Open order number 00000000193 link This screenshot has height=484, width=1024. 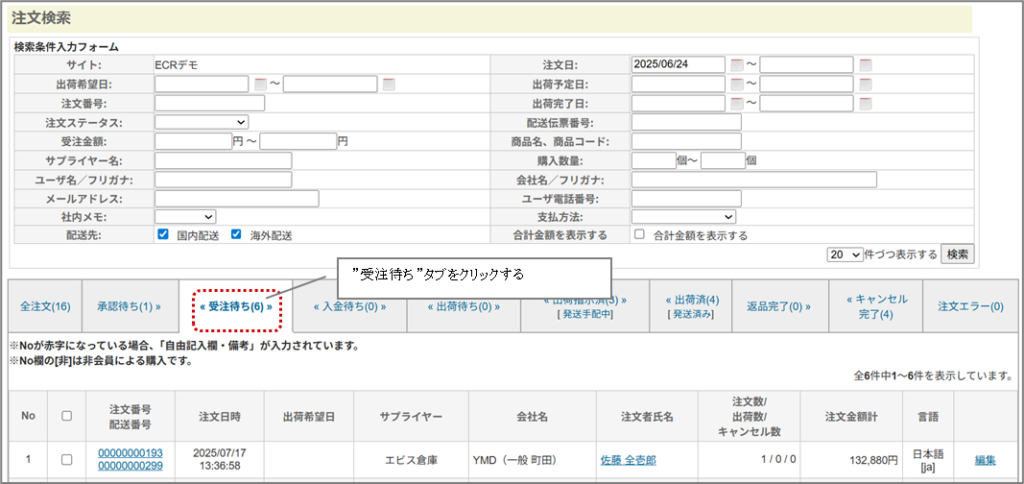130,453
